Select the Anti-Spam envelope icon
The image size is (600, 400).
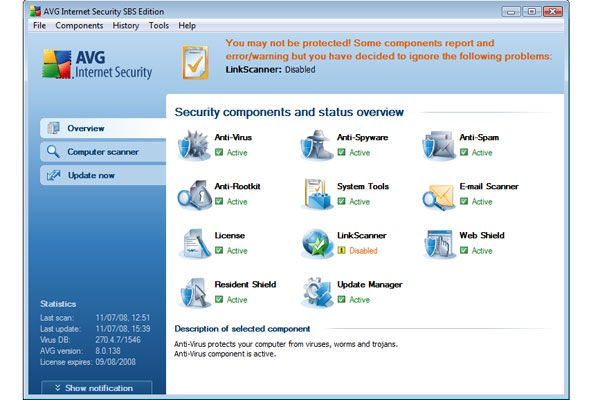pyautogui.click(x=439, y=145)
